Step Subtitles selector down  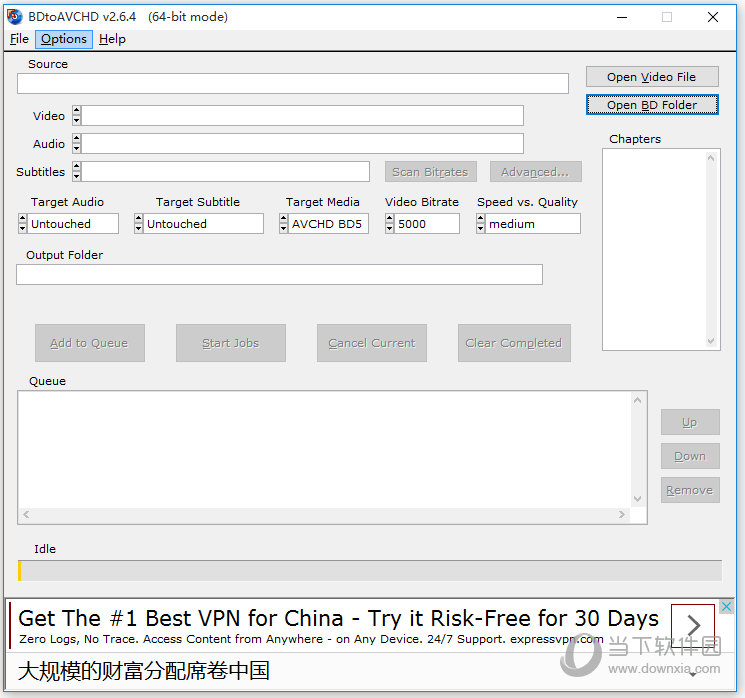76,177
